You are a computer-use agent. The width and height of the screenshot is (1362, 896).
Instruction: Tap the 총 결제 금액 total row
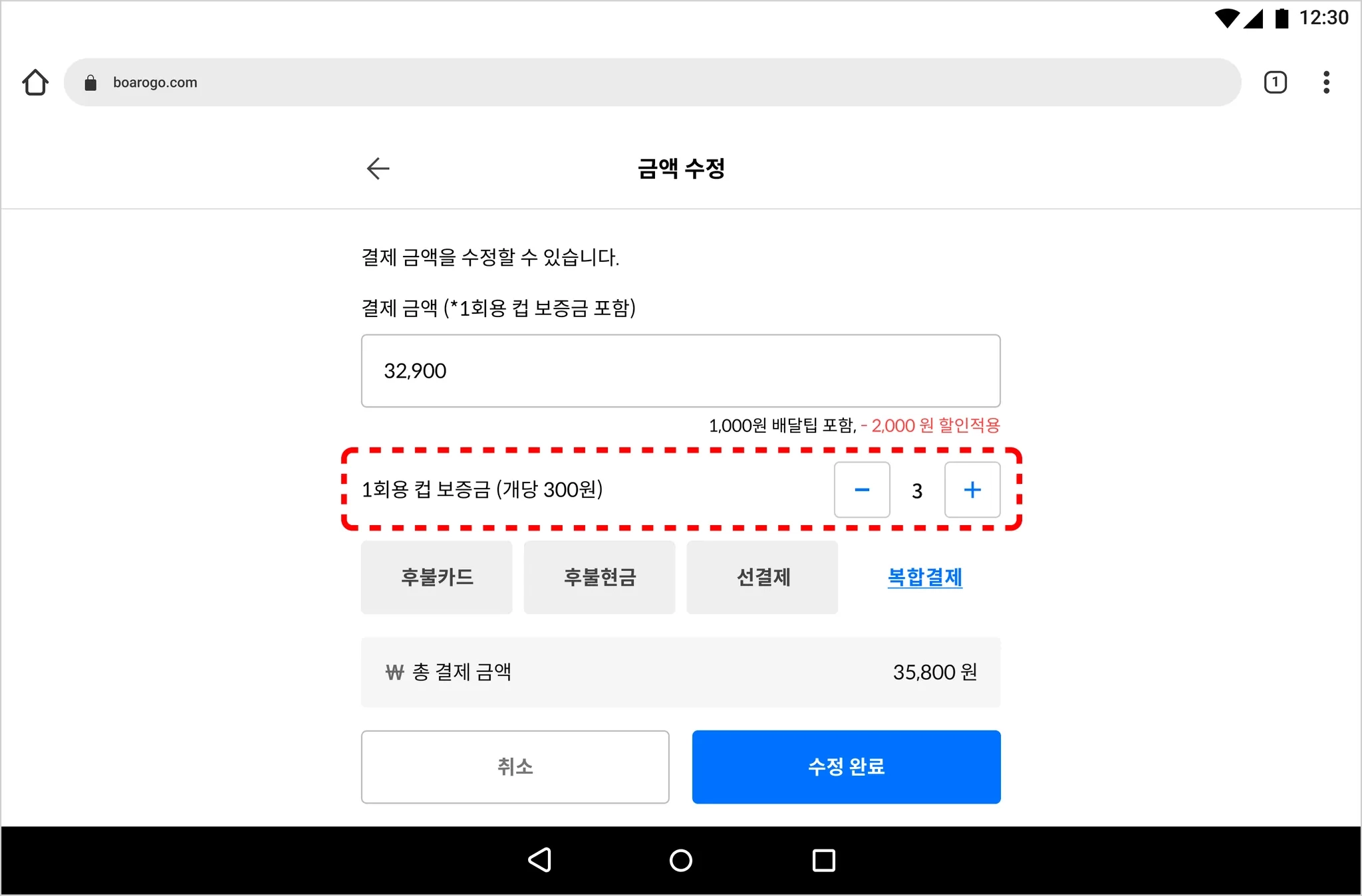tap(680, 672)
